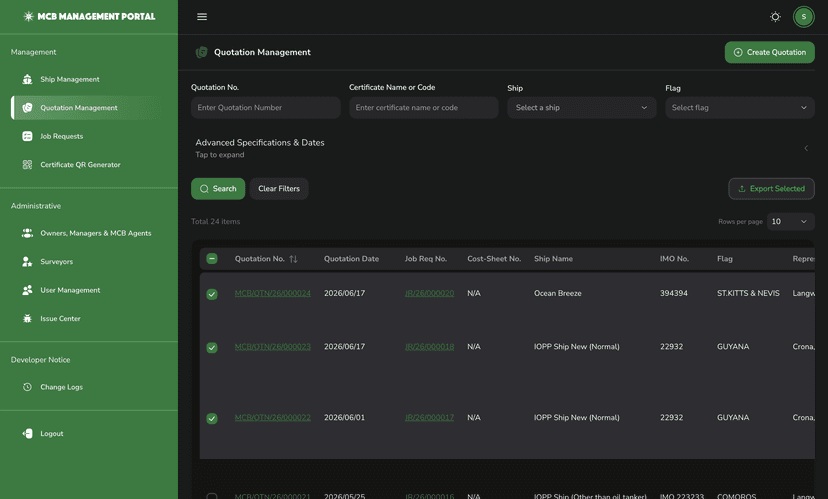Image resolution: width=828 pixels, height=499 pixels.
Task: Click the Certificate QR Generator icon
Action: [x=27, y=165]
